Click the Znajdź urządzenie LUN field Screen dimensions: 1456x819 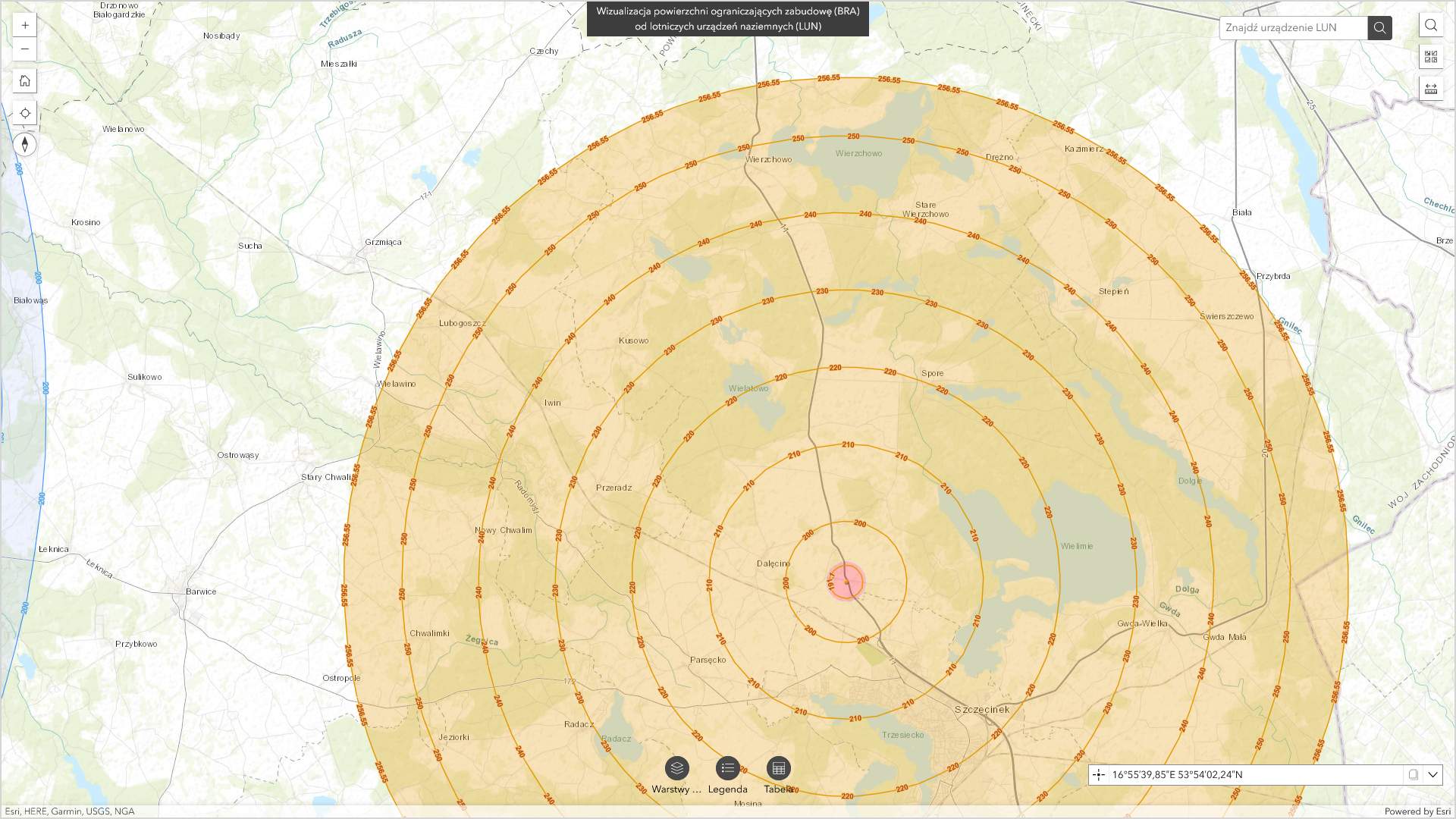tap(1293, 28)
